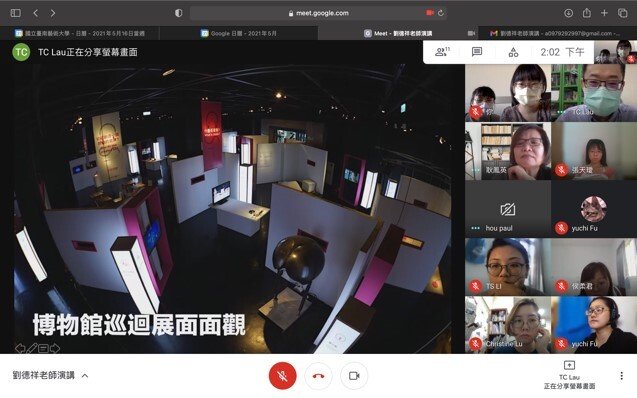The image size is (637, 398).
Task: Reload the Meet page
Action: tap(441, 13)
